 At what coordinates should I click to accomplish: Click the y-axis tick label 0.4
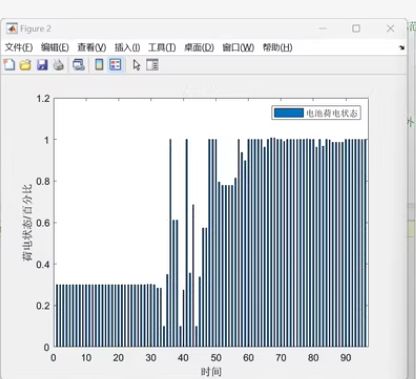[43, 265]
